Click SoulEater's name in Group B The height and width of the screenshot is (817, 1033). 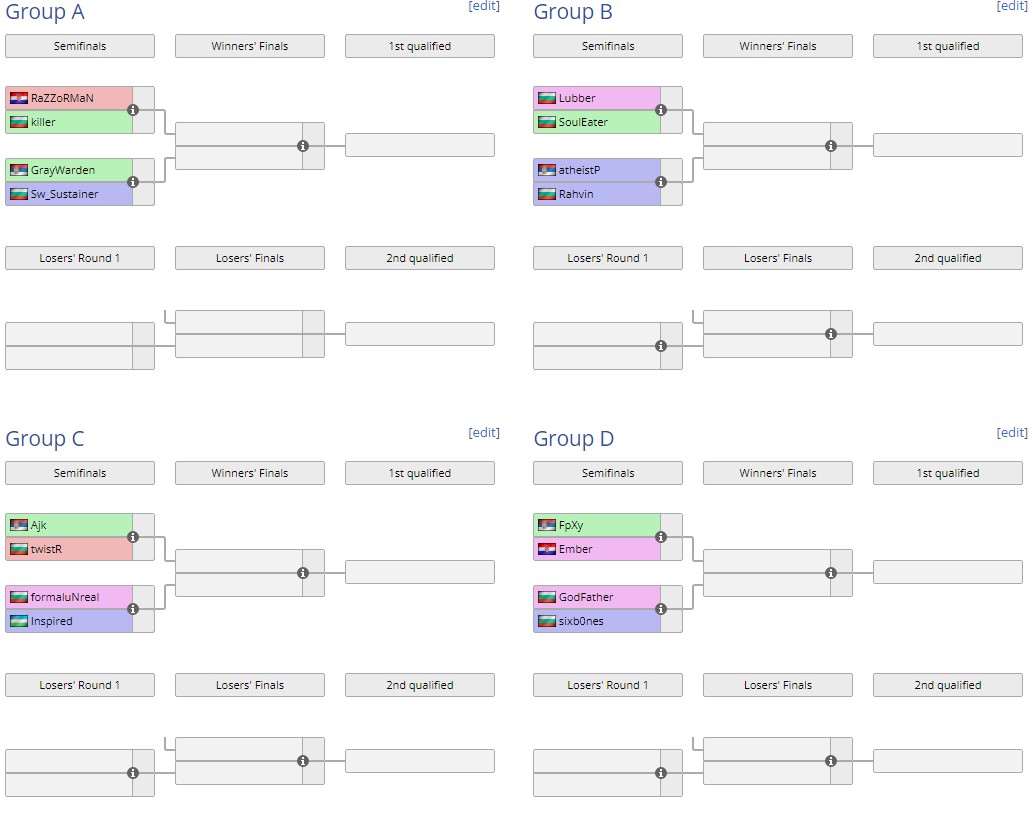(x=583, y=122)
